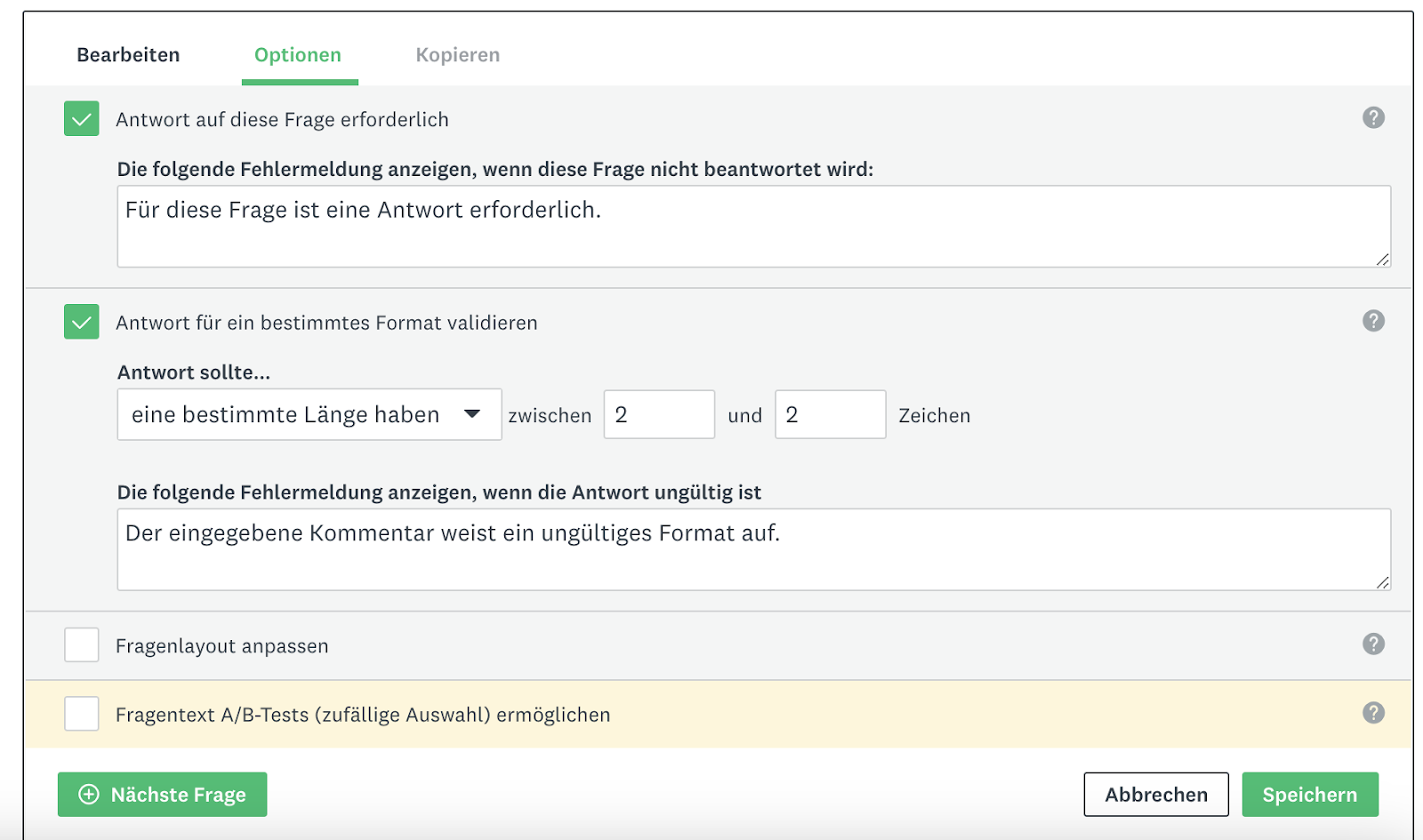Open 'eine bestimmte Länge haben' dropdown
This screenshot has width=1423, height=840.
coord(293,415)
